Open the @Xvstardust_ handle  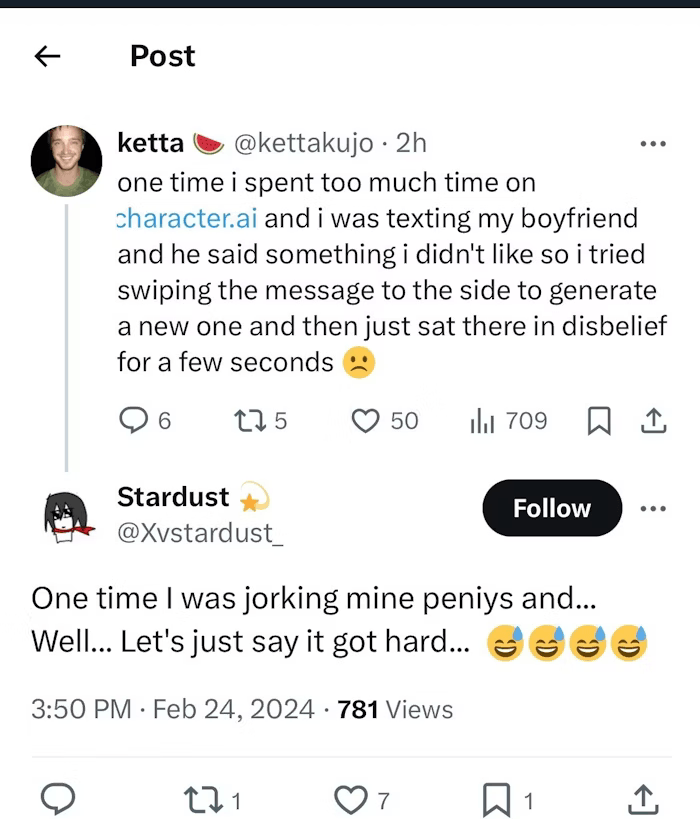click(200, 533)
